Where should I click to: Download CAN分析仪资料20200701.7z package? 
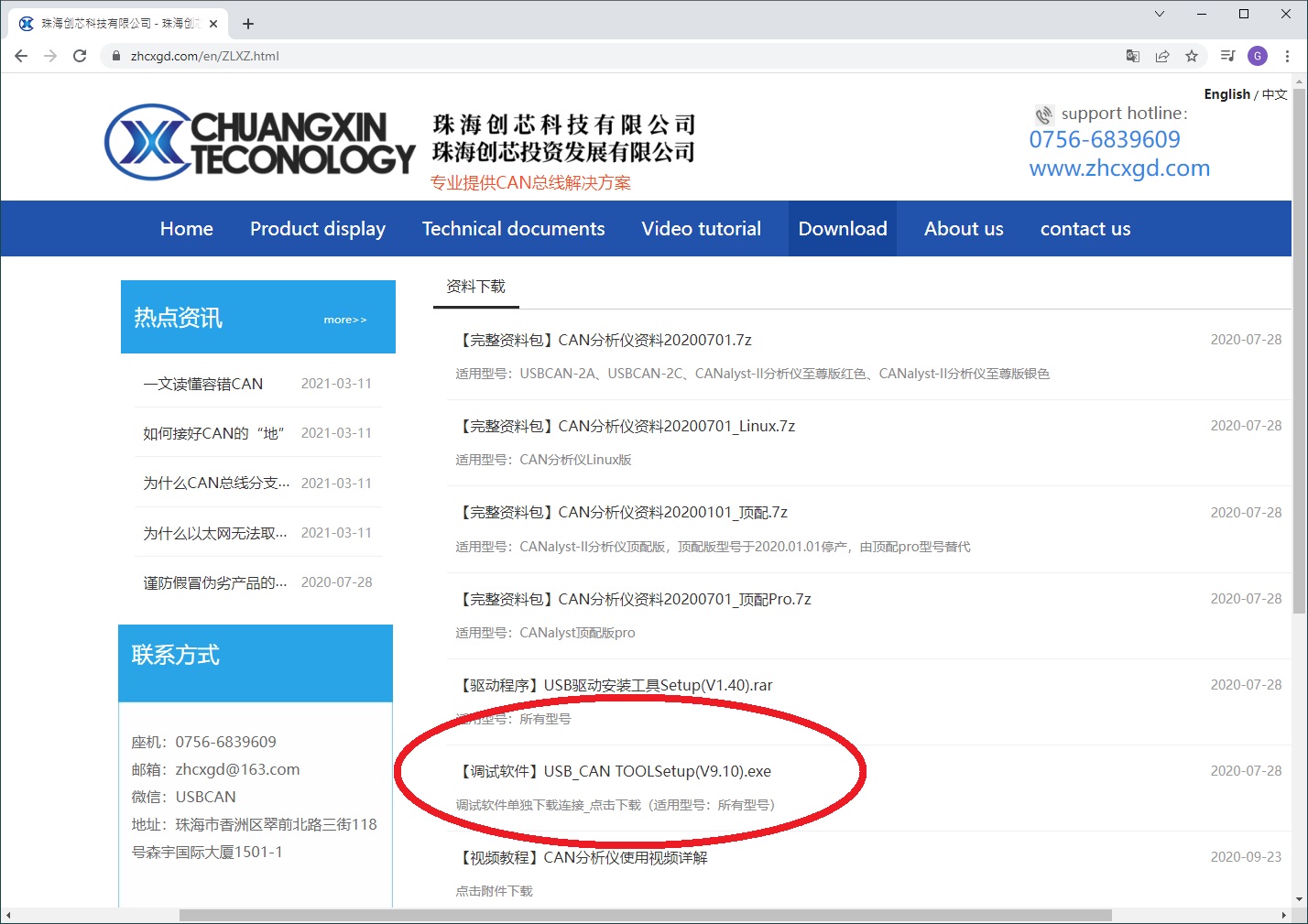pos(604,340)
